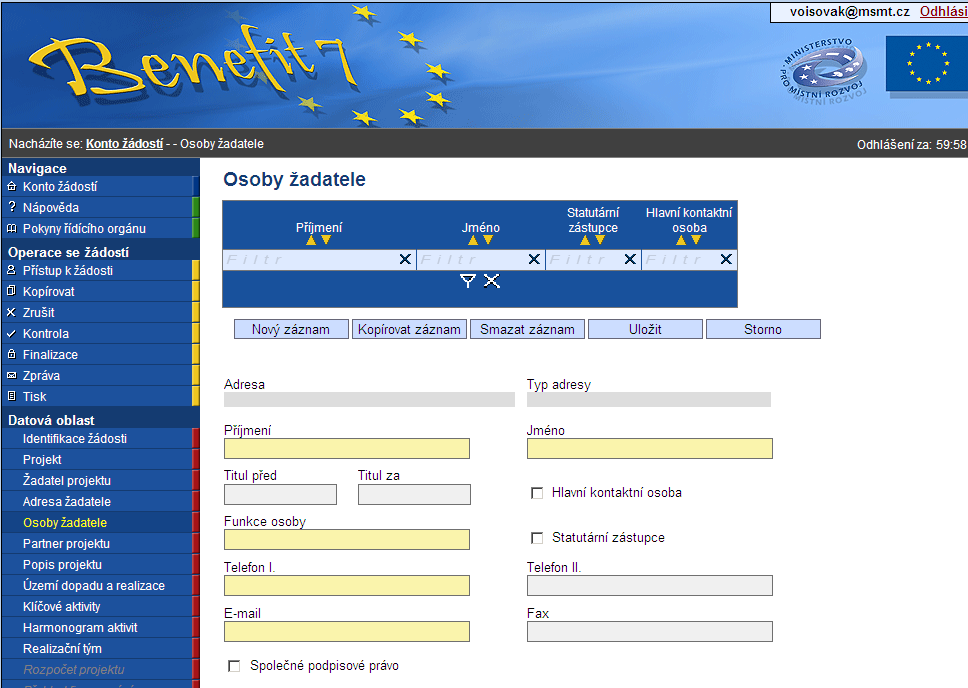The width and height of the screenshot is (968, 688).
Task: Check the Hlavní kontaktní osoba checkbox
Action: pyautogui.click(x=537, y=493)
